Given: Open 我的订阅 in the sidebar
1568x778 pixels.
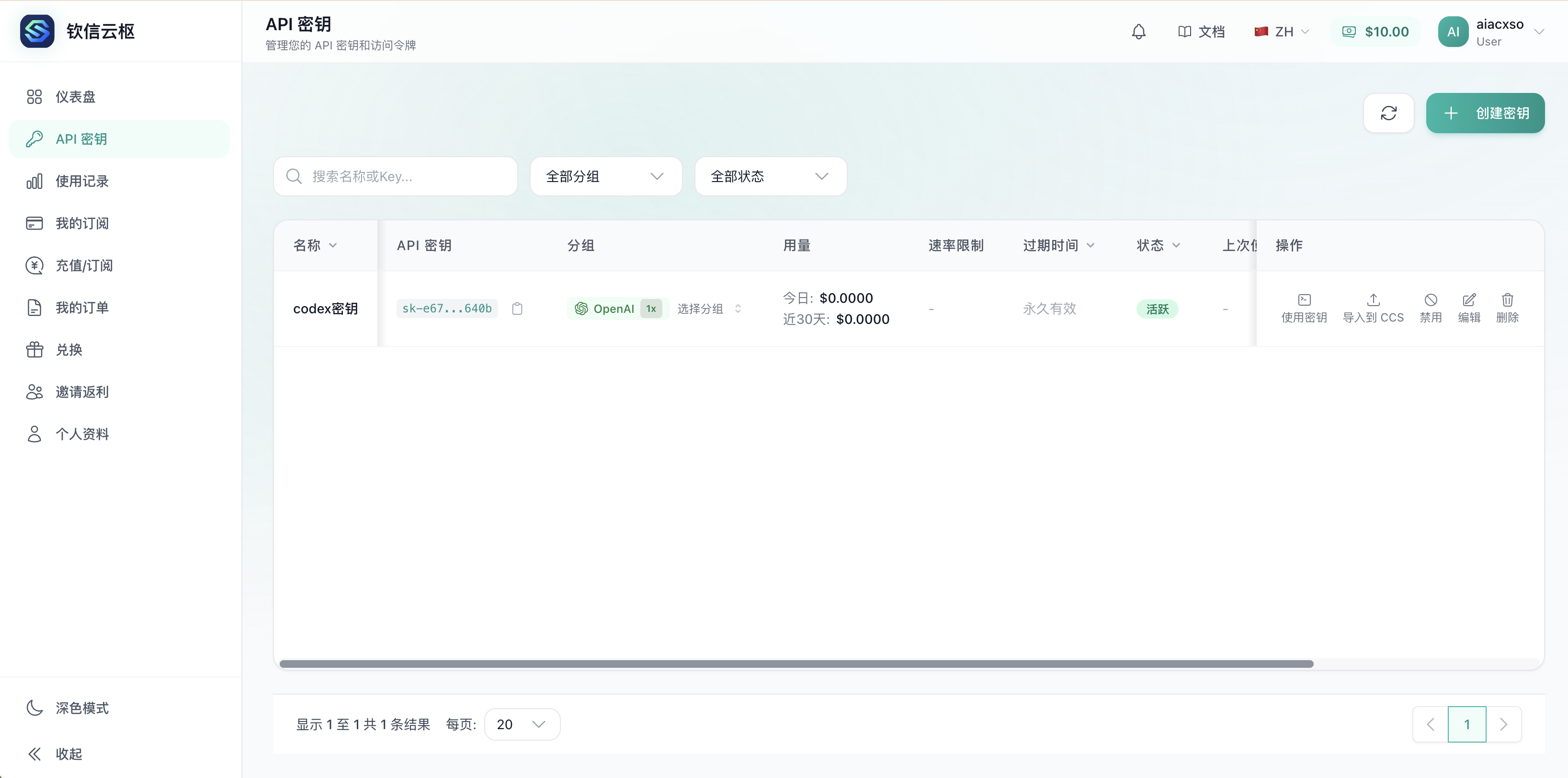Looking at the screenshot, I should click(119, 223).
